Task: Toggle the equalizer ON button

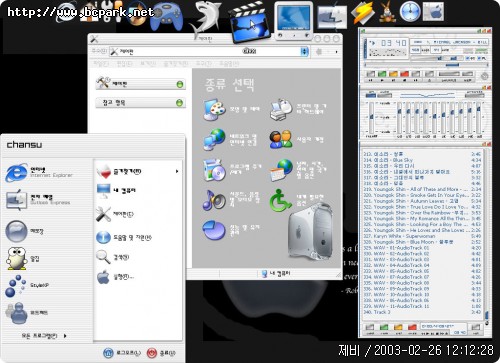Action: click(371, 94)
